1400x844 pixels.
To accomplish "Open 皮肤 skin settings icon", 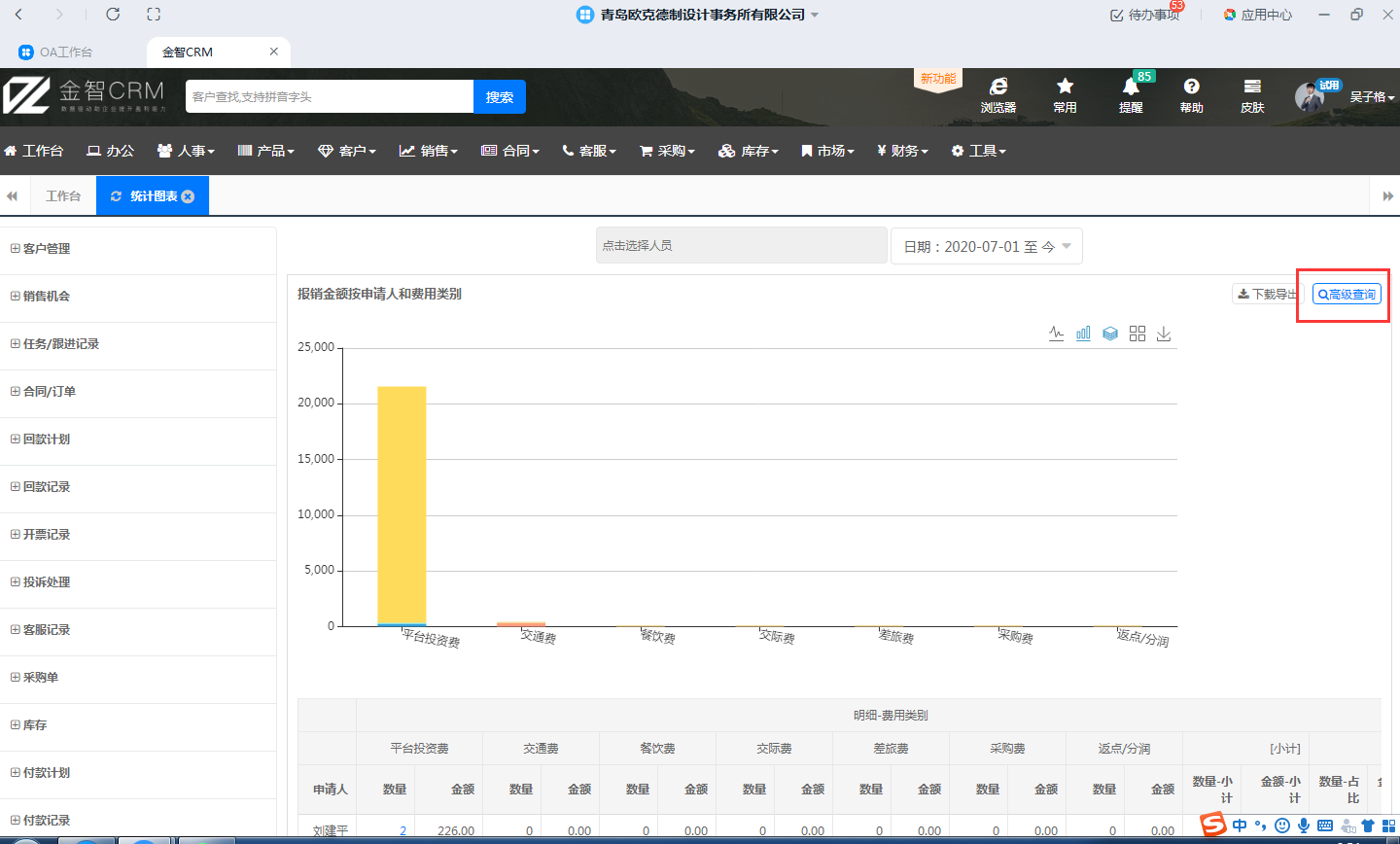I will 1252,95.
